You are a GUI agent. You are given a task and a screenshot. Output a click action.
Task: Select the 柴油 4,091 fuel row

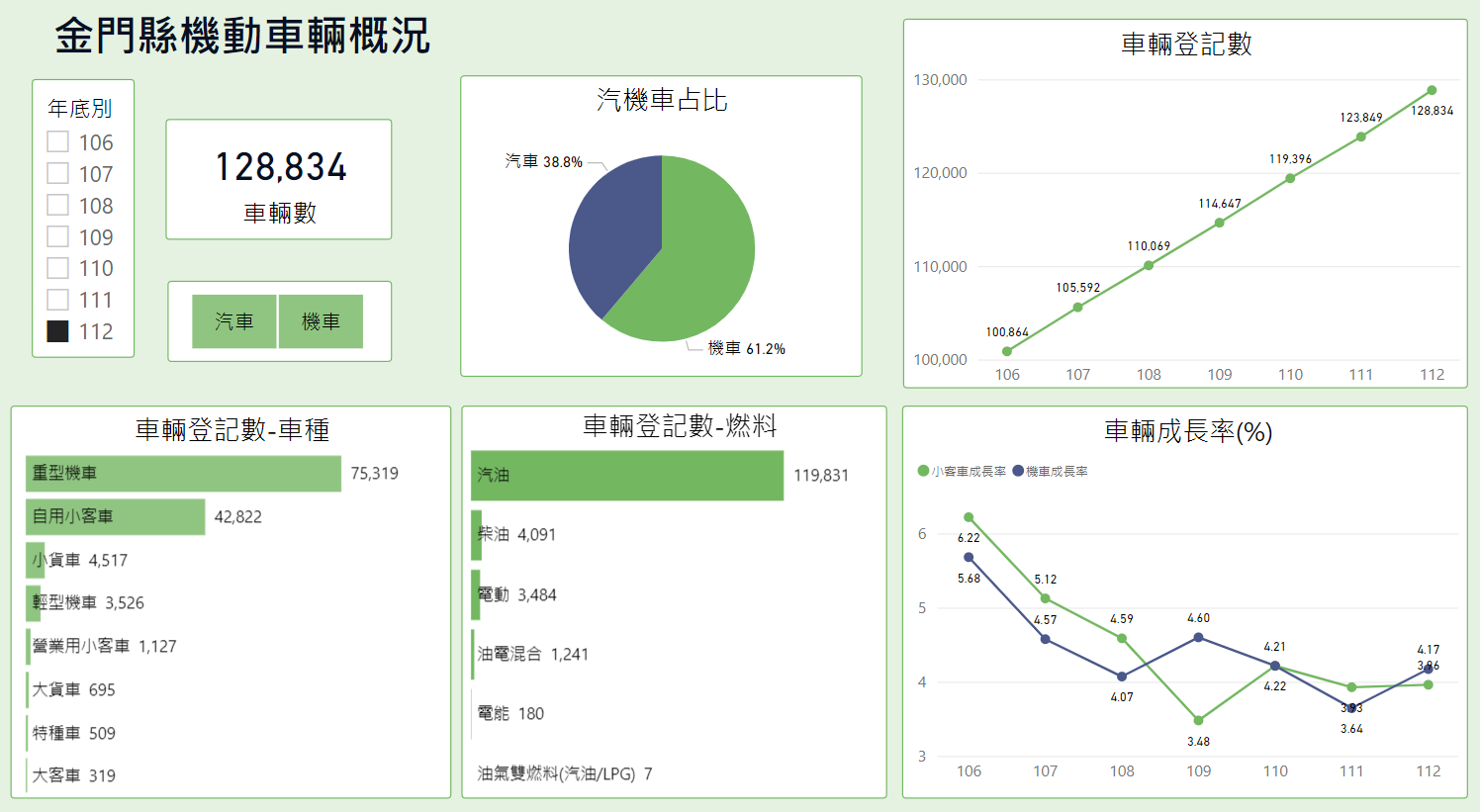pos(515,535)
